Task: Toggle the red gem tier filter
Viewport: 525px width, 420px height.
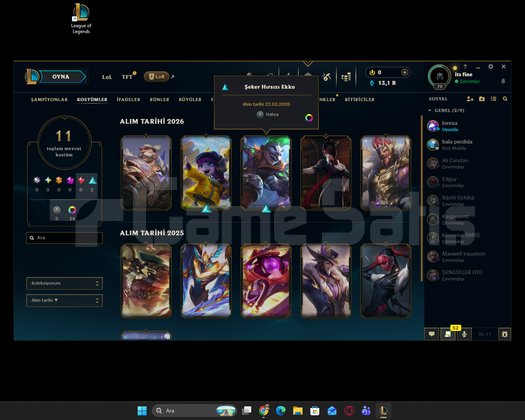Action: [x=81, y=180]
